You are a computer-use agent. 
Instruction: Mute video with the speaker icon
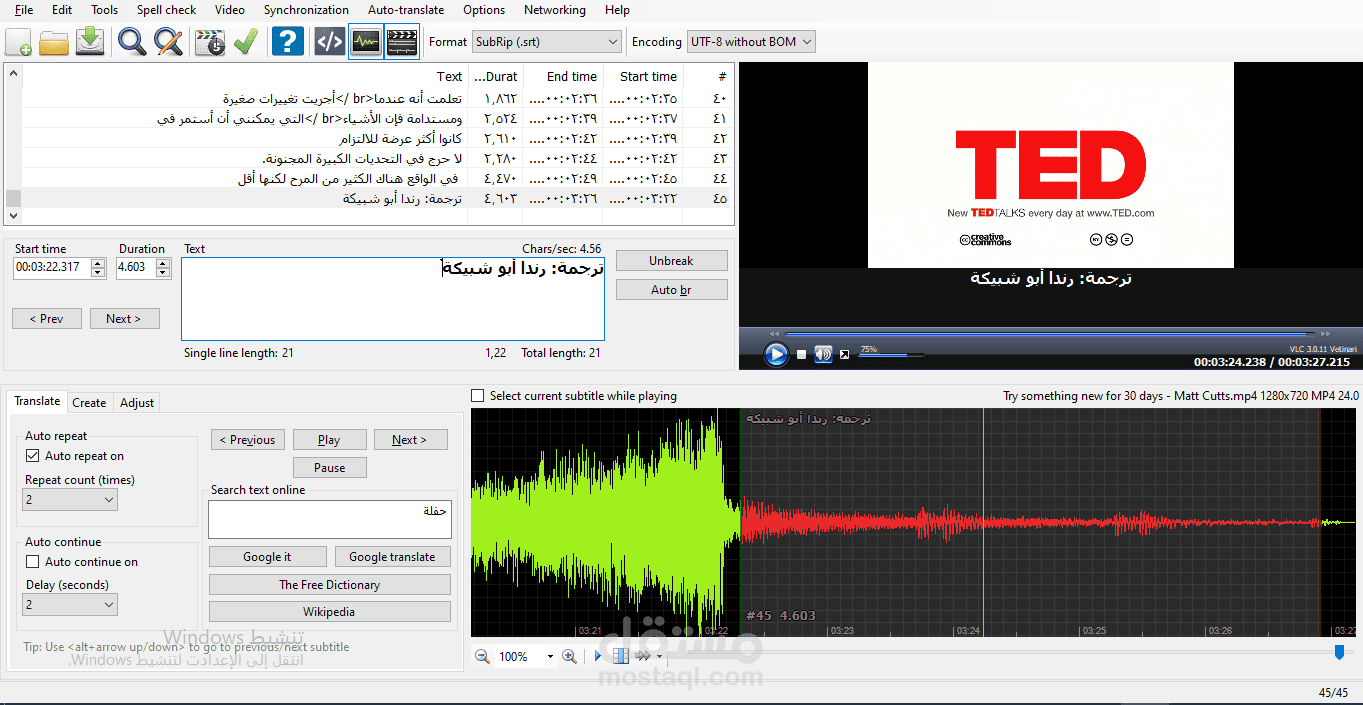[x=823, y=354]
